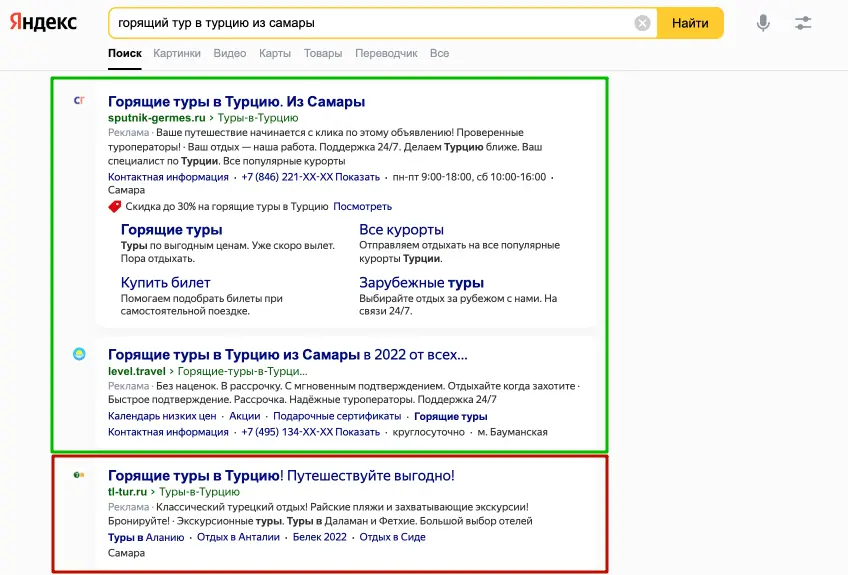848x575 pixels.
Task: Open 'Горящие туры в Турцию. Из Самары' result
Action: 236,102
